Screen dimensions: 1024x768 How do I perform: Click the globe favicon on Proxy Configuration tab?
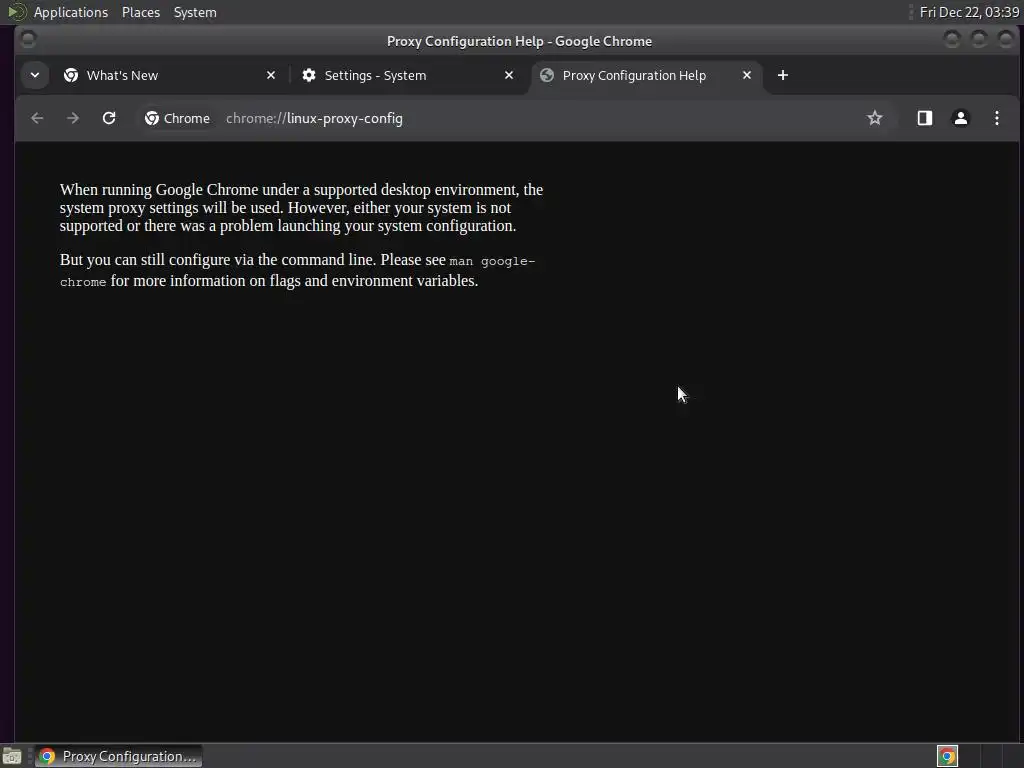point(547,75)
